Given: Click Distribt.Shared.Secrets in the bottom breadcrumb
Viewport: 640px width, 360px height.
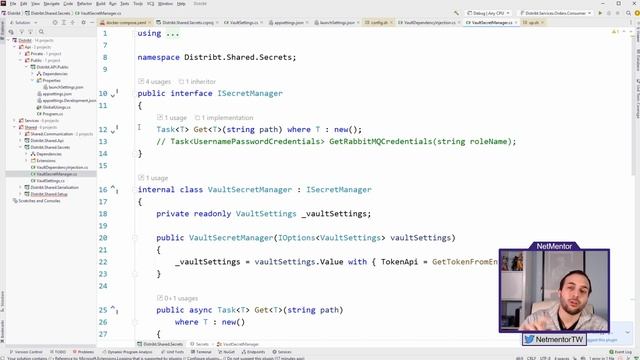Looking at the screenshot, I should point(160,344).
